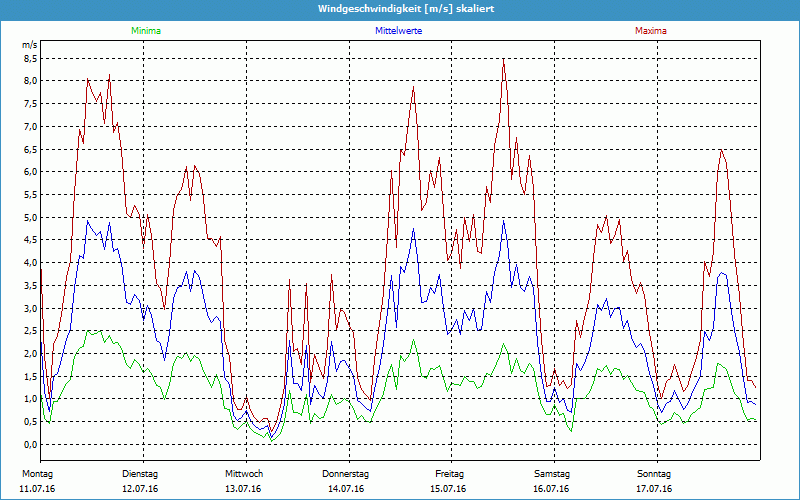The height and width of the screenshot is (500, 800).
Task: Click the 2,5 y-axis value
Action: [31, 331]
